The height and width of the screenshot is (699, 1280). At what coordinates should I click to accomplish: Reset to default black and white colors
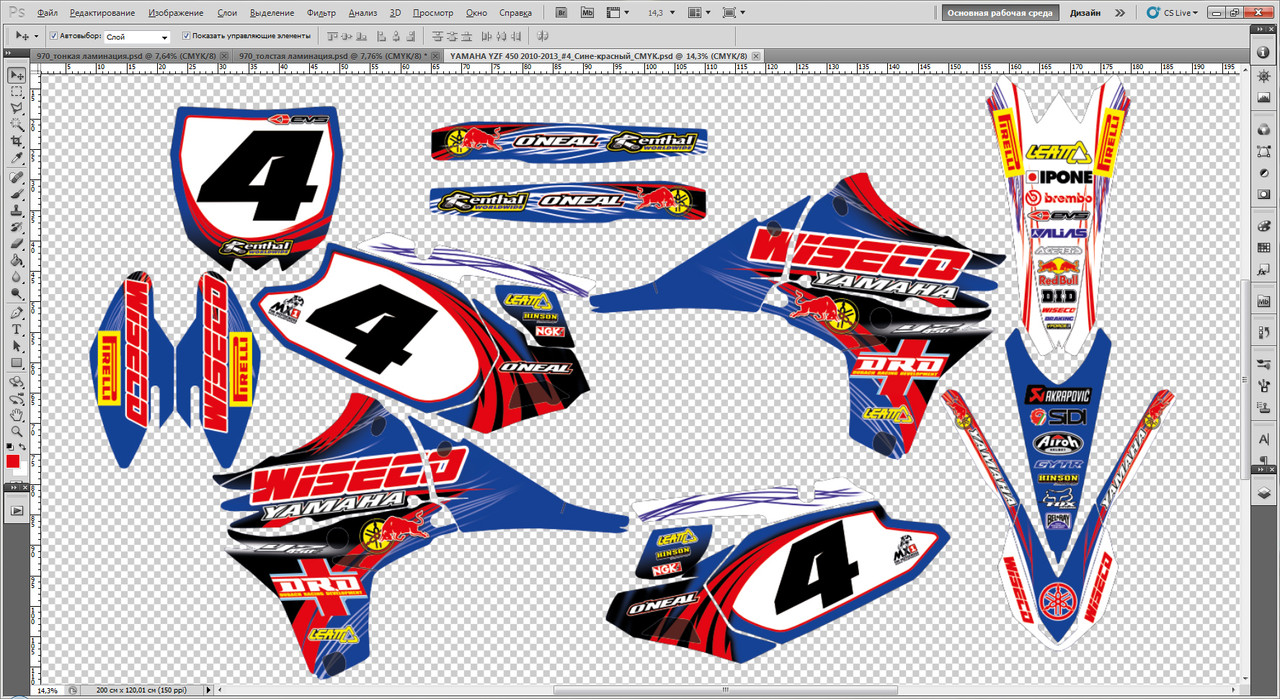(9, 447)
